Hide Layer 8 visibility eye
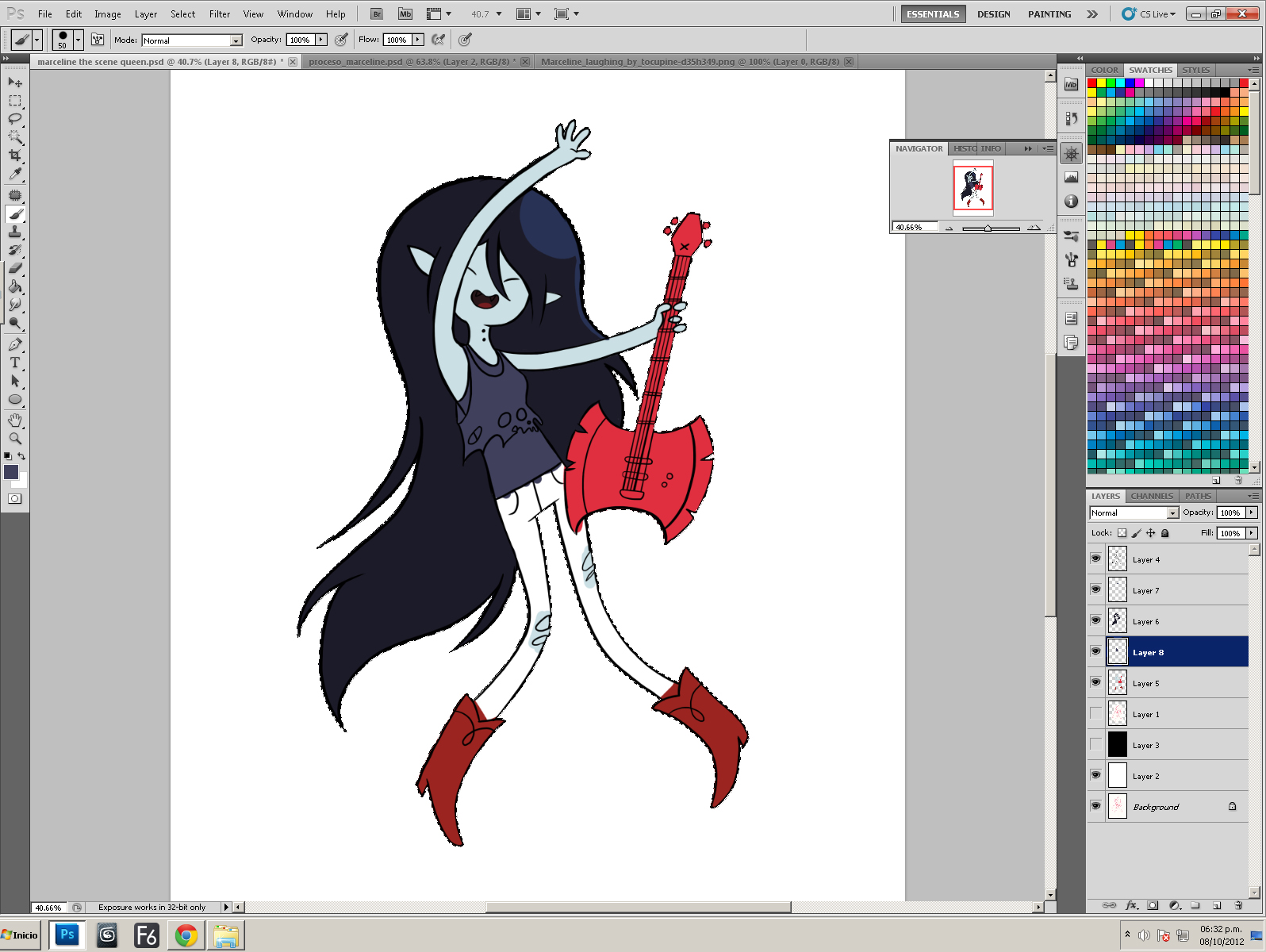Image resolution: width=1266 pixels, height=952 pixels. click(1095, 651)
